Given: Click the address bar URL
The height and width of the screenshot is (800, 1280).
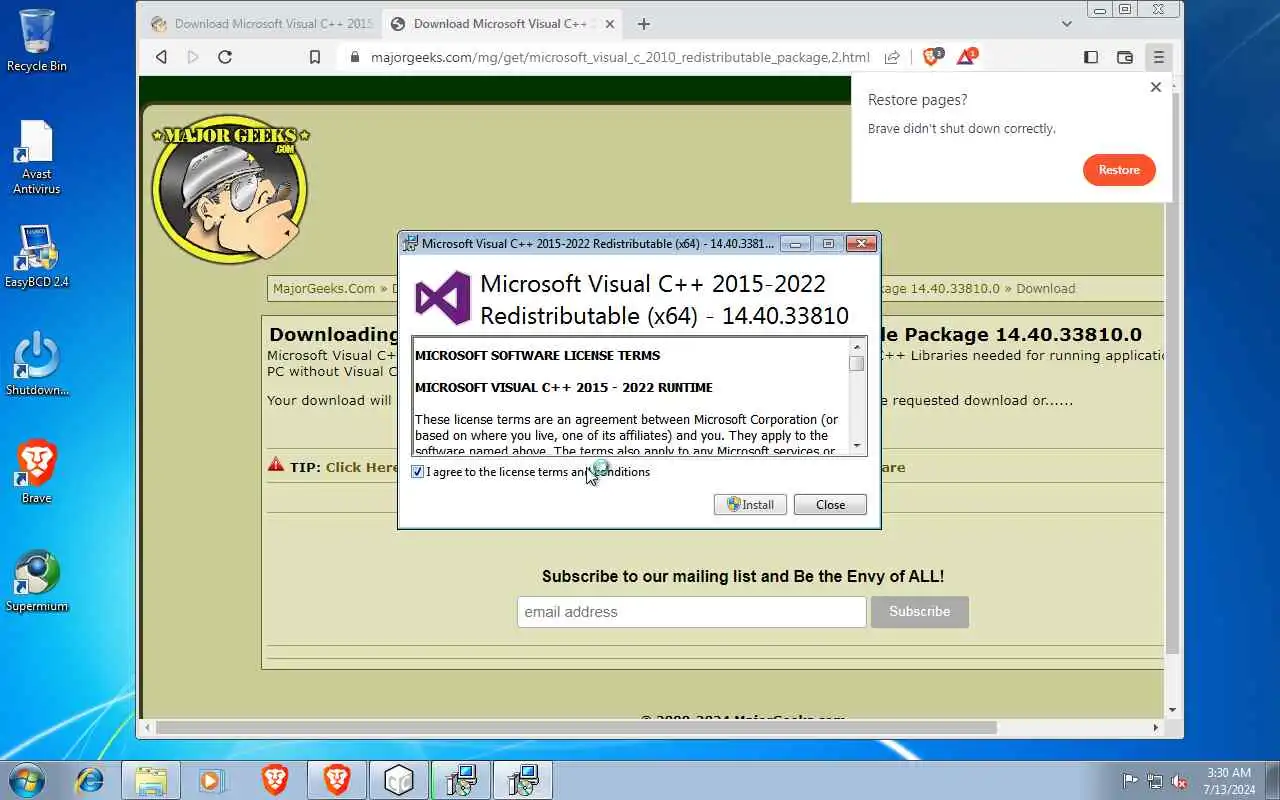Looking at the screenshot, I should 620,57.
